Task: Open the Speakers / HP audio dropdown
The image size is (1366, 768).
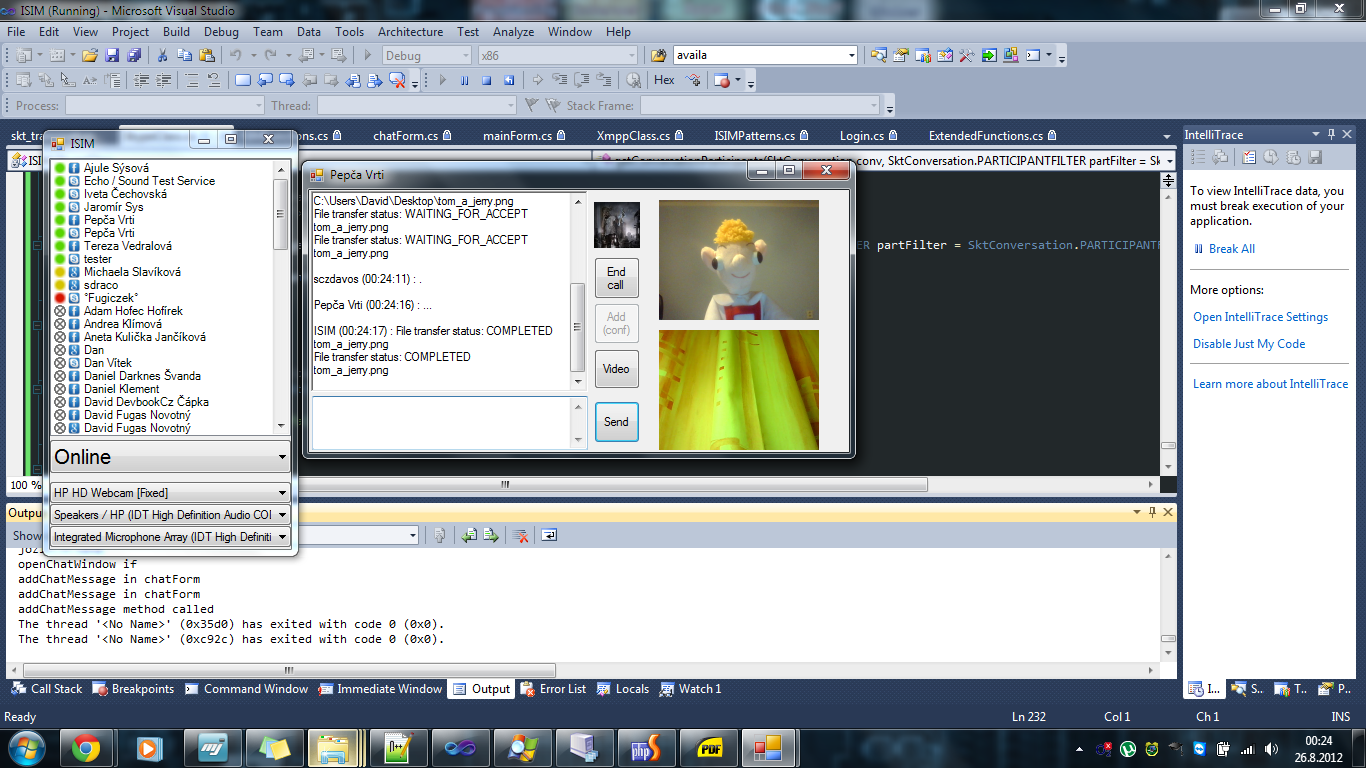Action: point(170,514)
